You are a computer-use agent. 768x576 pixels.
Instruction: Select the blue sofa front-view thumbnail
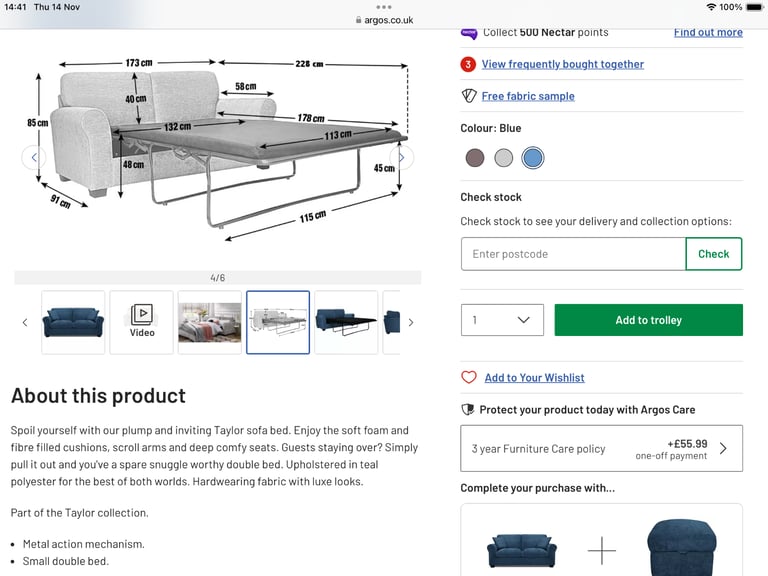pos(73,322)
